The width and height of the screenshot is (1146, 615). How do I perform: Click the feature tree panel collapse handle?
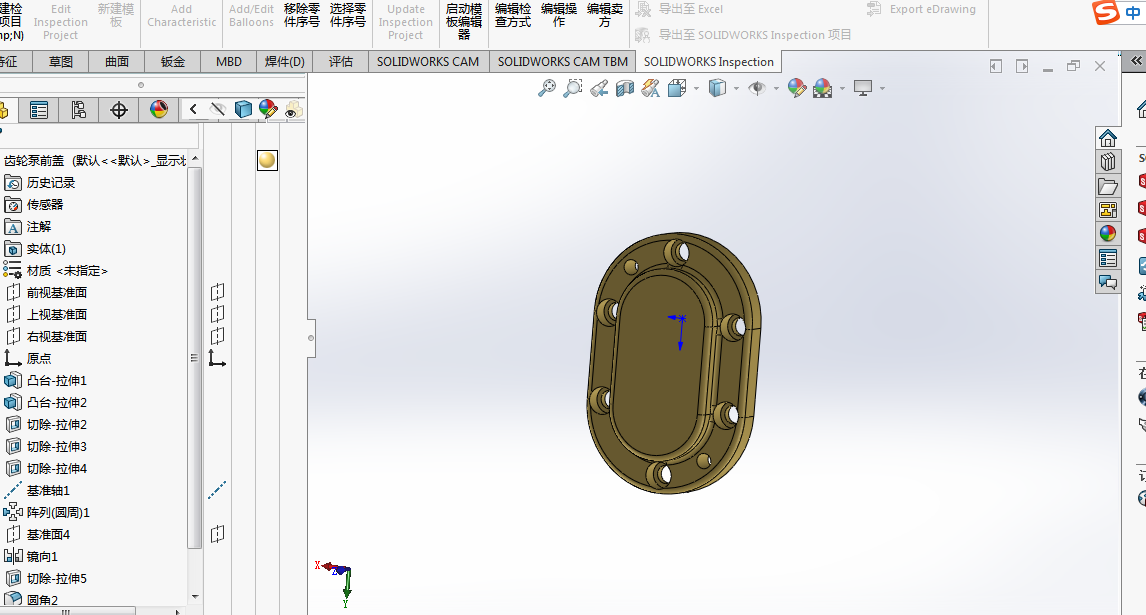(x=311, y=338)
